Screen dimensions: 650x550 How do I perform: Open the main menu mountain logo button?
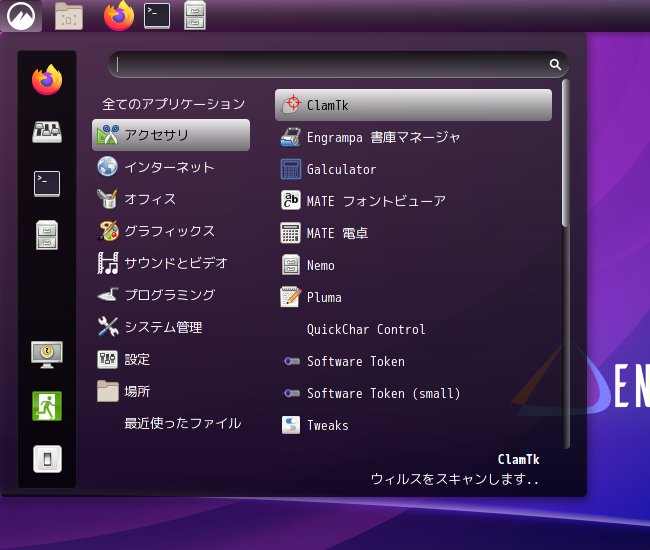coord(21,16)
